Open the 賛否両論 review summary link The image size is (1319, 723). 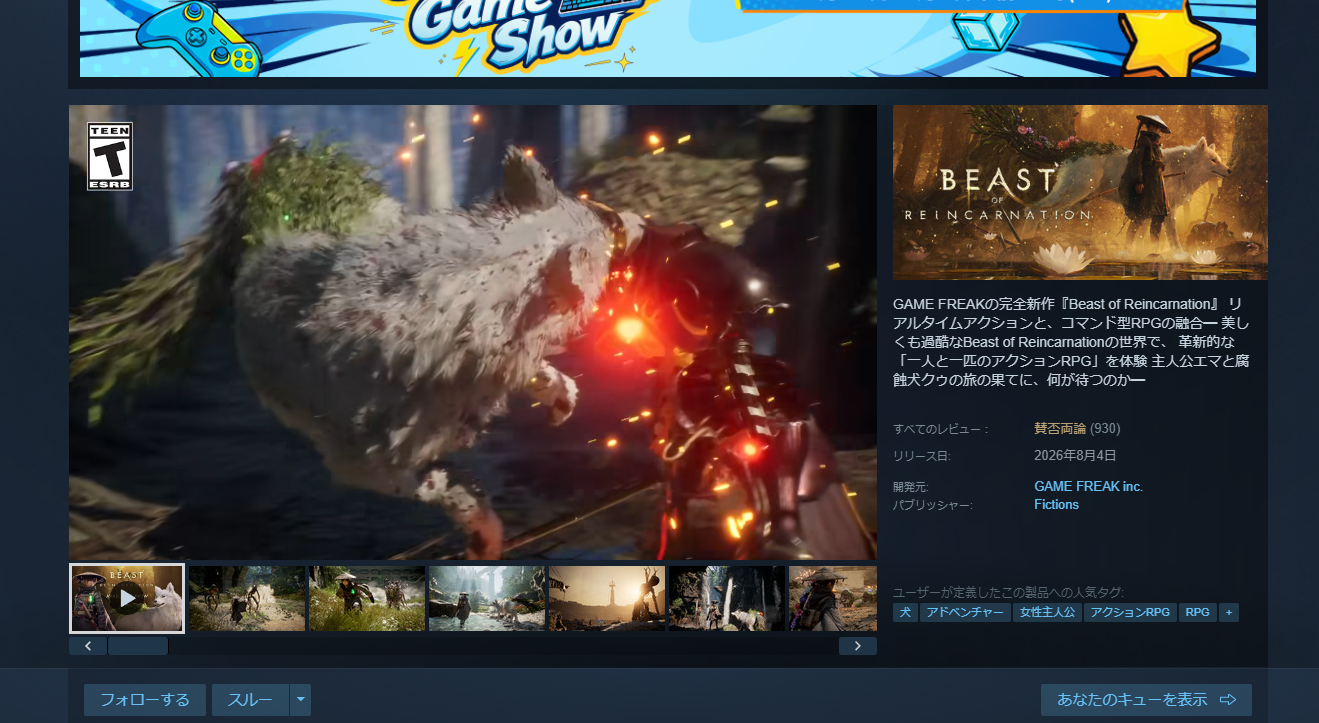point(1060,428)
